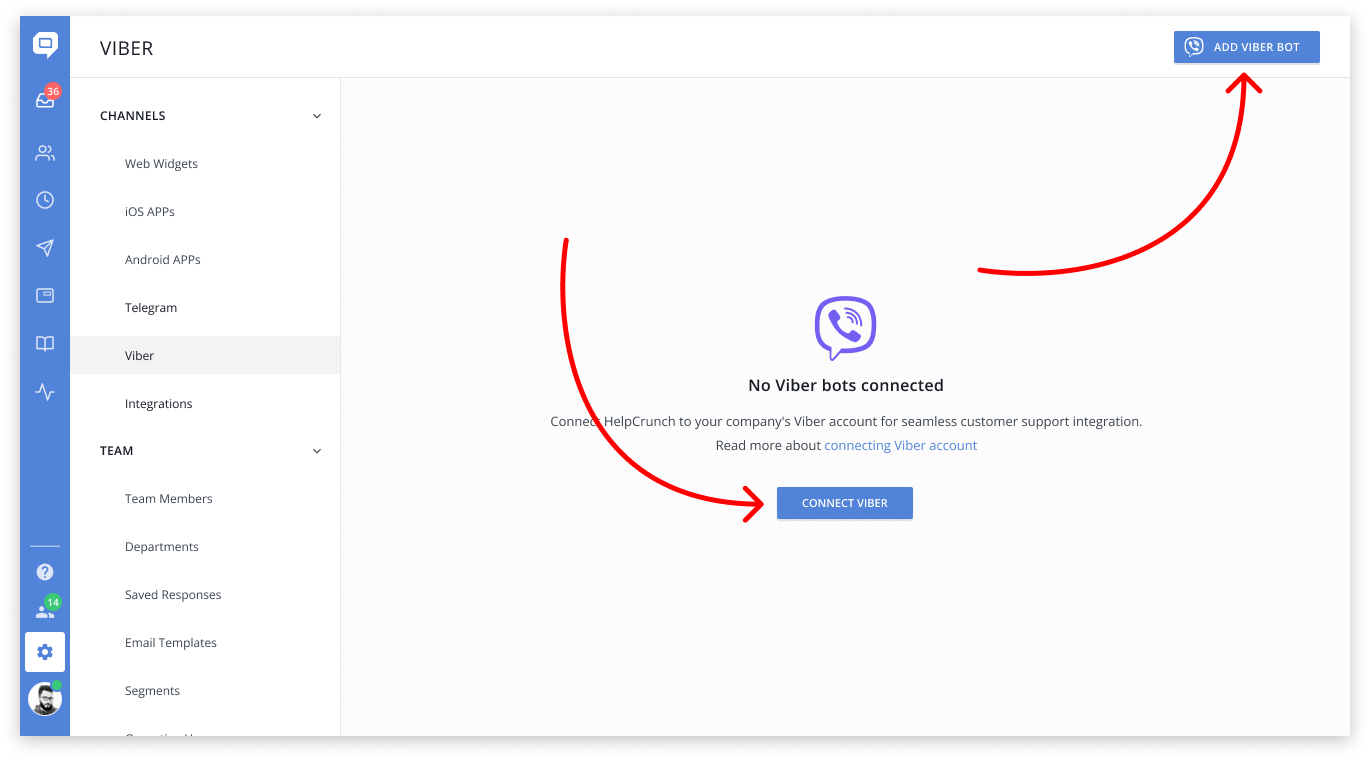Open the reports pulse icon
The height and width of the screenshot is (760, 1370).
click(x=45, y=392)
